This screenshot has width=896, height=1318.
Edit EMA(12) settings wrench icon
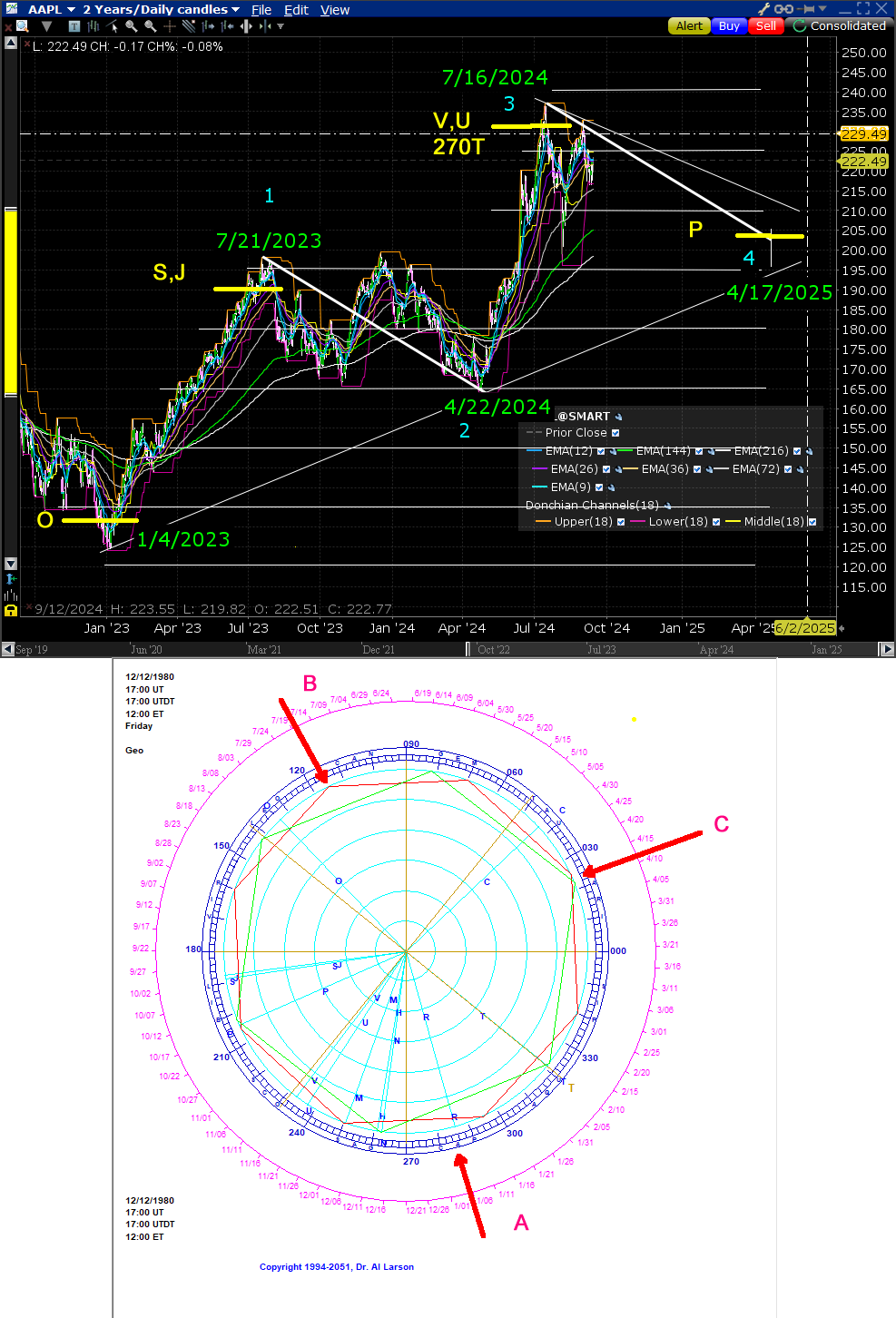pos(613,451)
